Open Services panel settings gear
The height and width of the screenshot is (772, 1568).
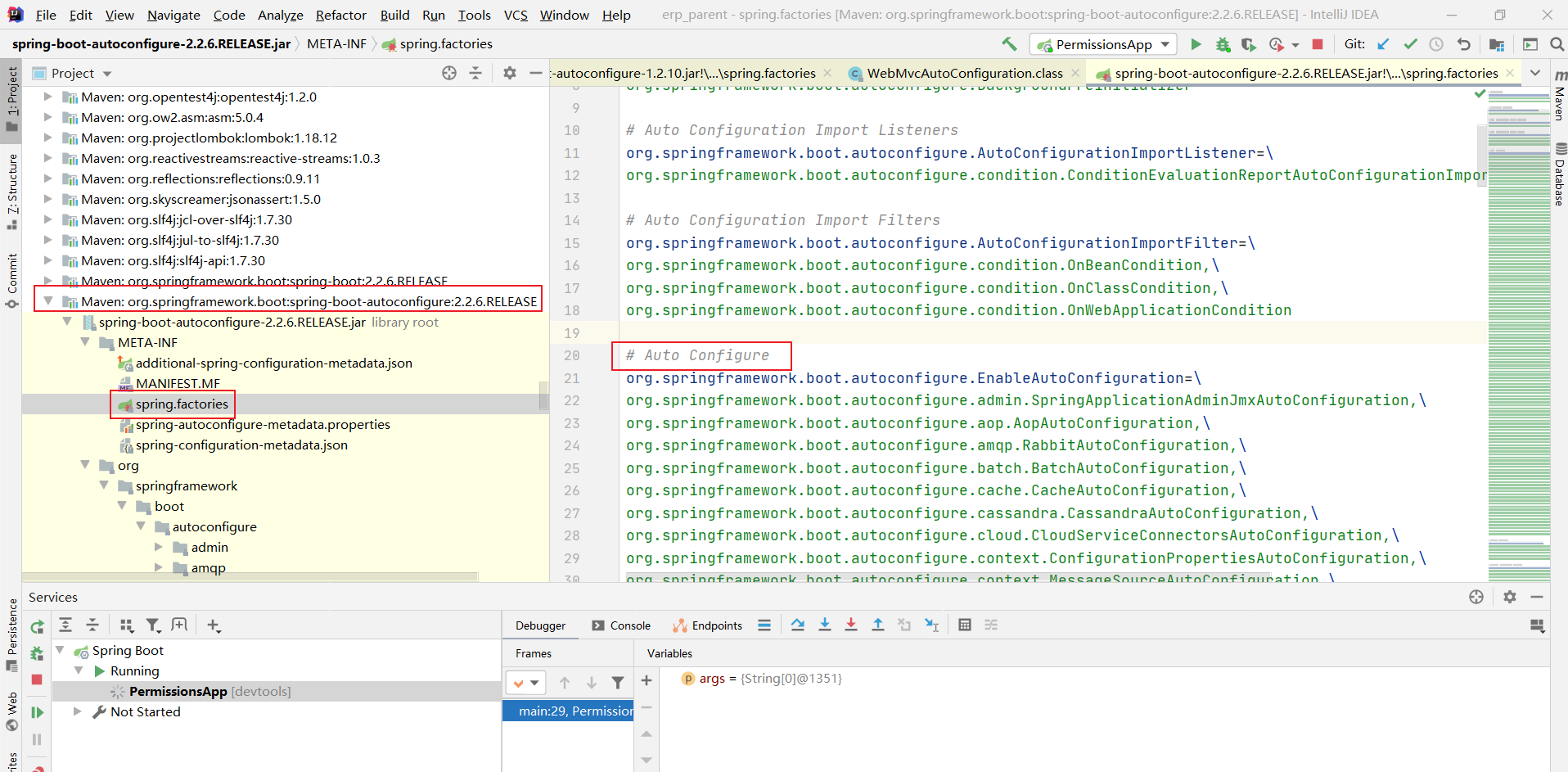pos(1510,597)
